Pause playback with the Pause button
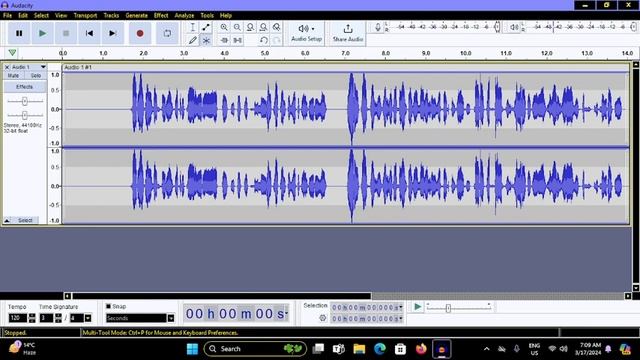The width and height of the screenshot is (640, 360). click(x=19, y=33)
